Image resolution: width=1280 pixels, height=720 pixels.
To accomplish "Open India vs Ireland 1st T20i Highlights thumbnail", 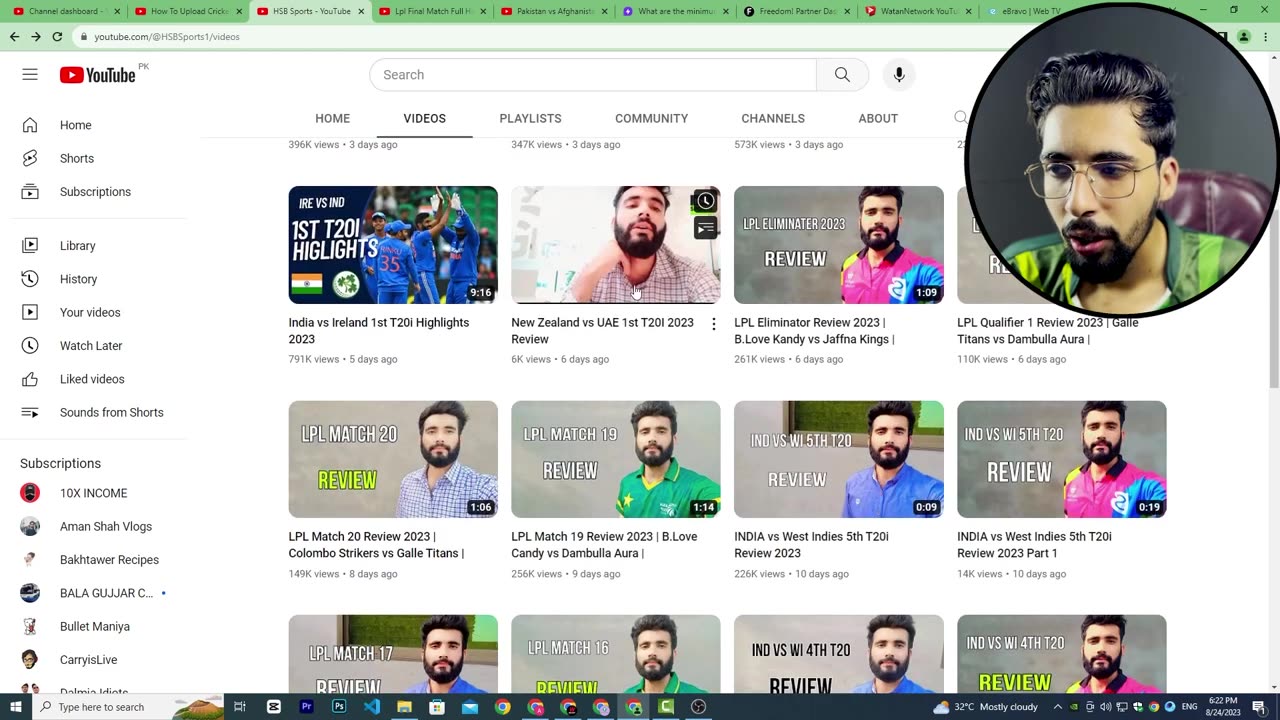I will click(393, 245).
